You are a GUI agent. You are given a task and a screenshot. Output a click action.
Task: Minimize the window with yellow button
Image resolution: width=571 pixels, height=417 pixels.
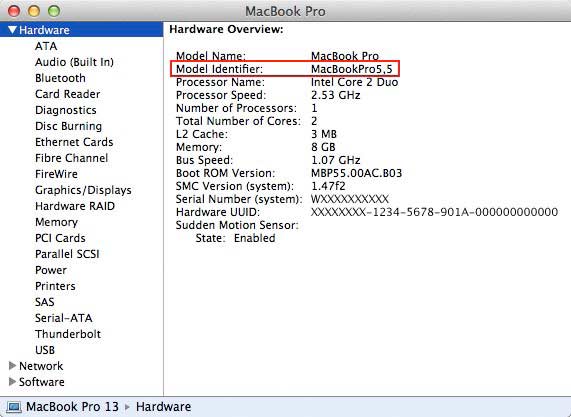34,11
